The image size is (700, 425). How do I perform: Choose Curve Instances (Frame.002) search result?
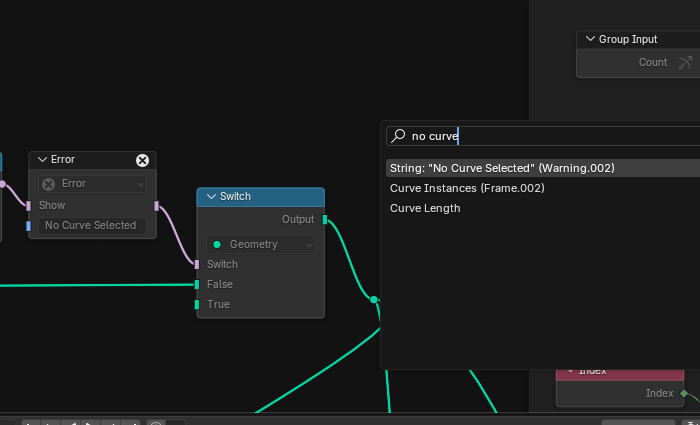click(543, 188)
